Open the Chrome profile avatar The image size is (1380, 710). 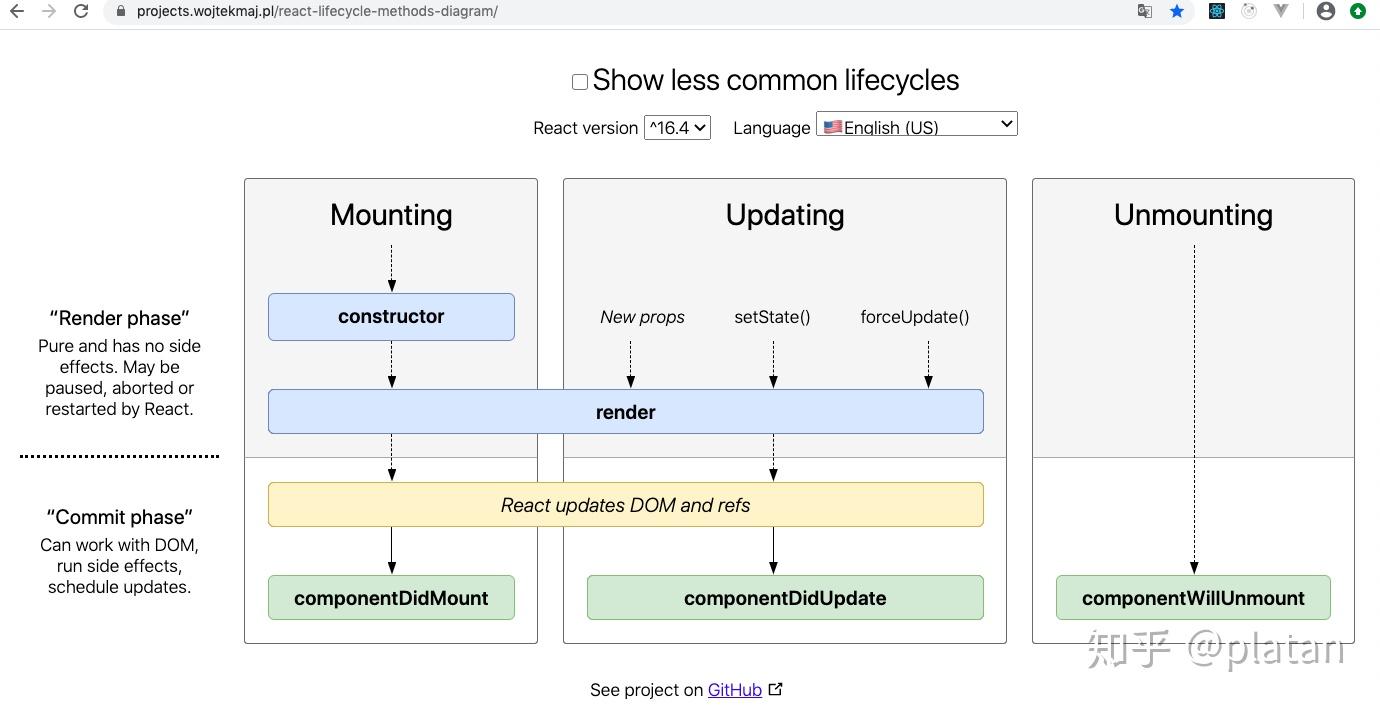tap(1326, 11)
